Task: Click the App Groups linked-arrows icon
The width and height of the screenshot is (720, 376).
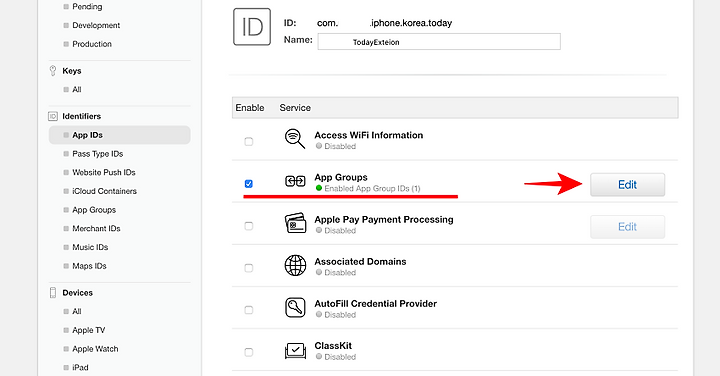Action: click(x=295, y=181)
